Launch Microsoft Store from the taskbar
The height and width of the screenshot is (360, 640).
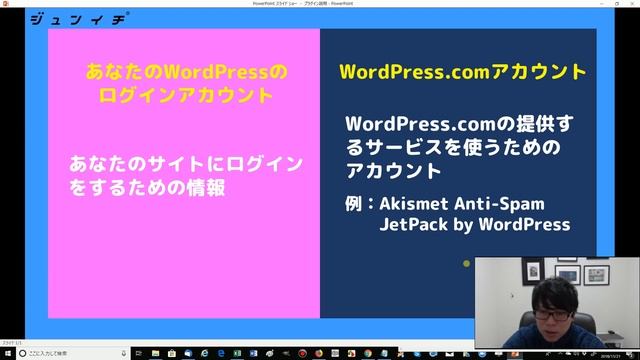[172, 353]
